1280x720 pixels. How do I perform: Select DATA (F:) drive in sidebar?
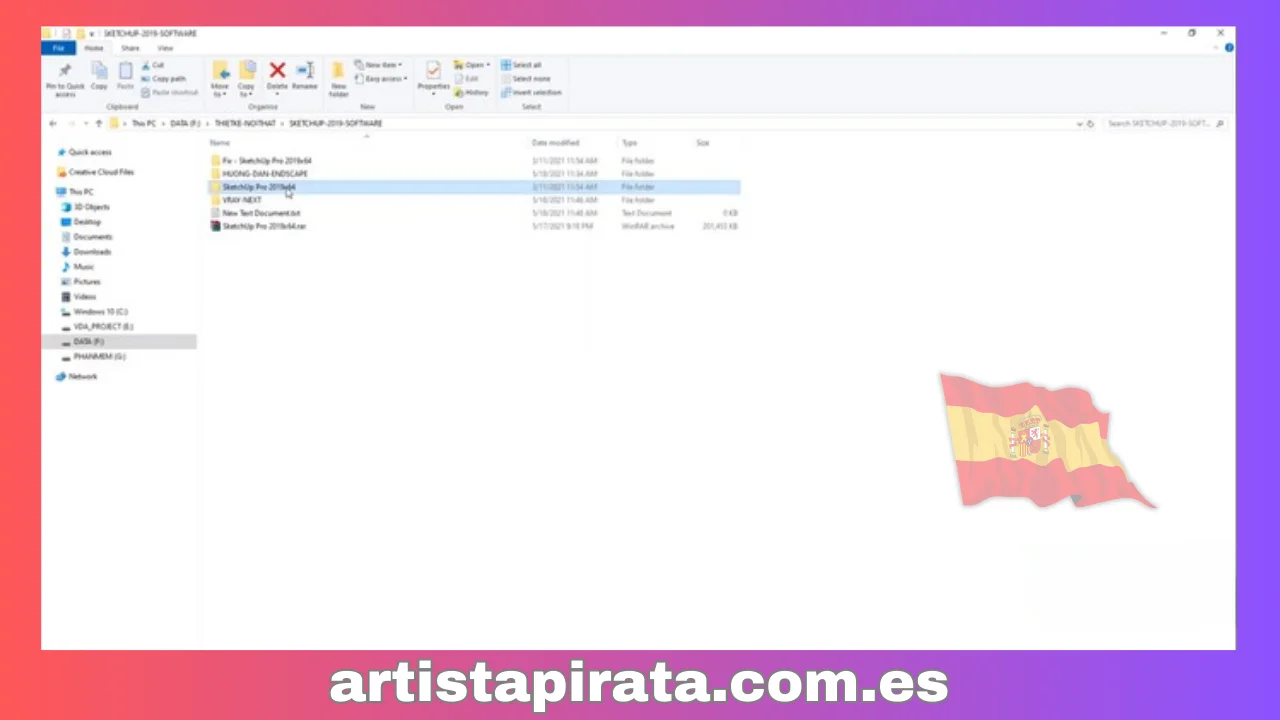point(119,342)
